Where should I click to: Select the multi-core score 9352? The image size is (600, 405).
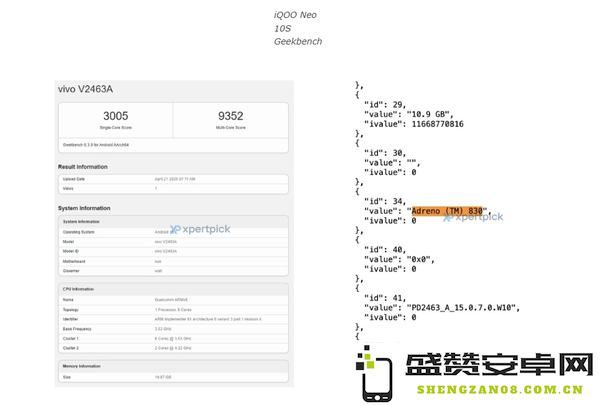230,116
